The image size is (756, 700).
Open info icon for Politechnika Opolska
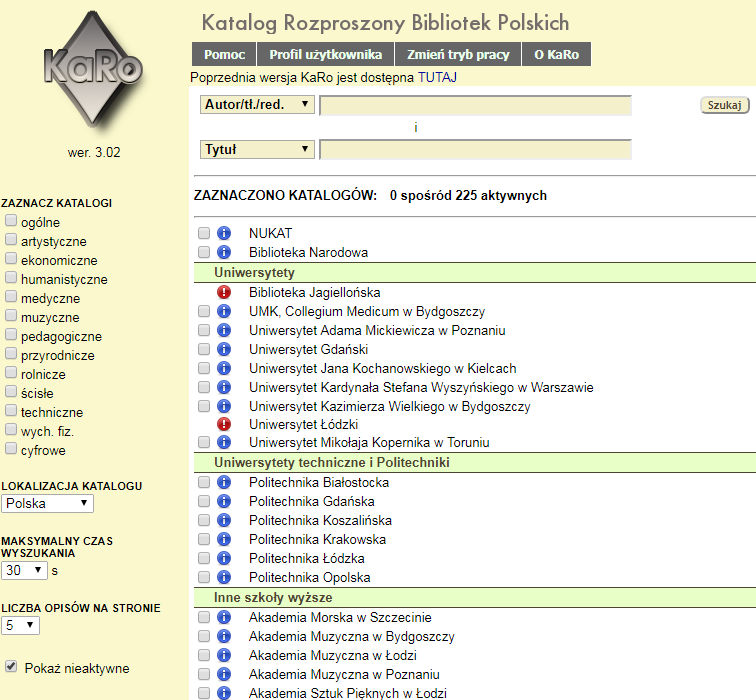click(x=224, y=577)
